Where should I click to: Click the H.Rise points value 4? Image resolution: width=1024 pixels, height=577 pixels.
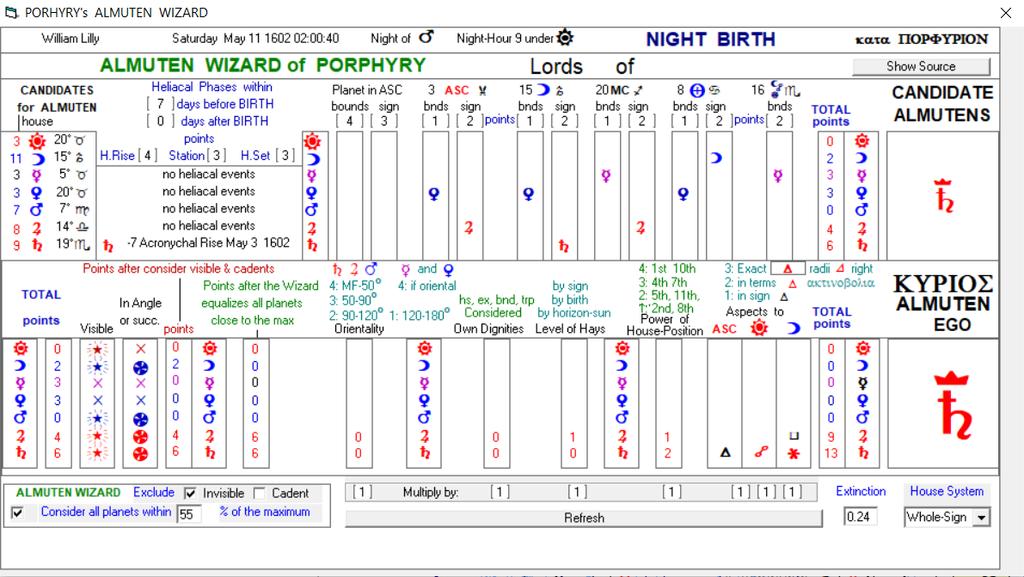click(148, 155)
